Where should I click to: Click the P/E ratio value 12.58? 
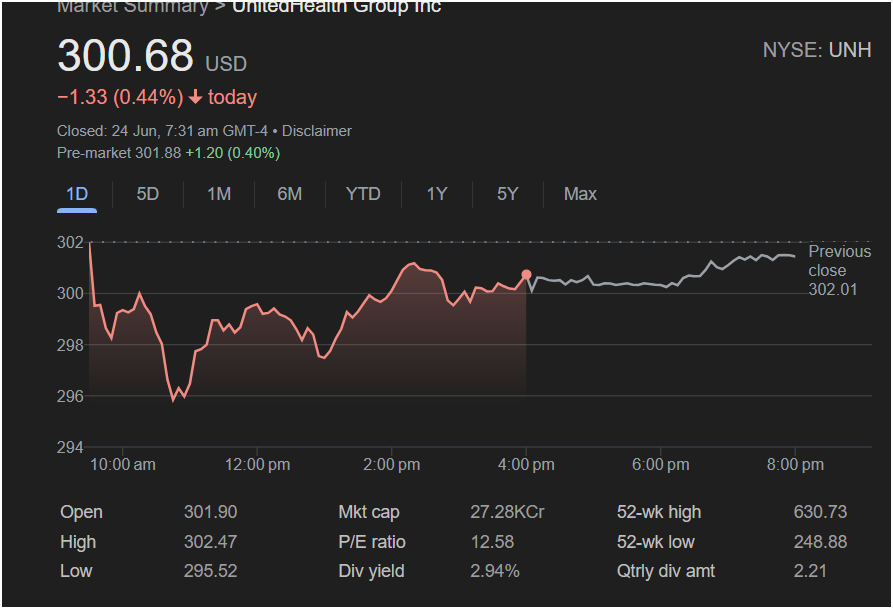(x=492, y=542)
